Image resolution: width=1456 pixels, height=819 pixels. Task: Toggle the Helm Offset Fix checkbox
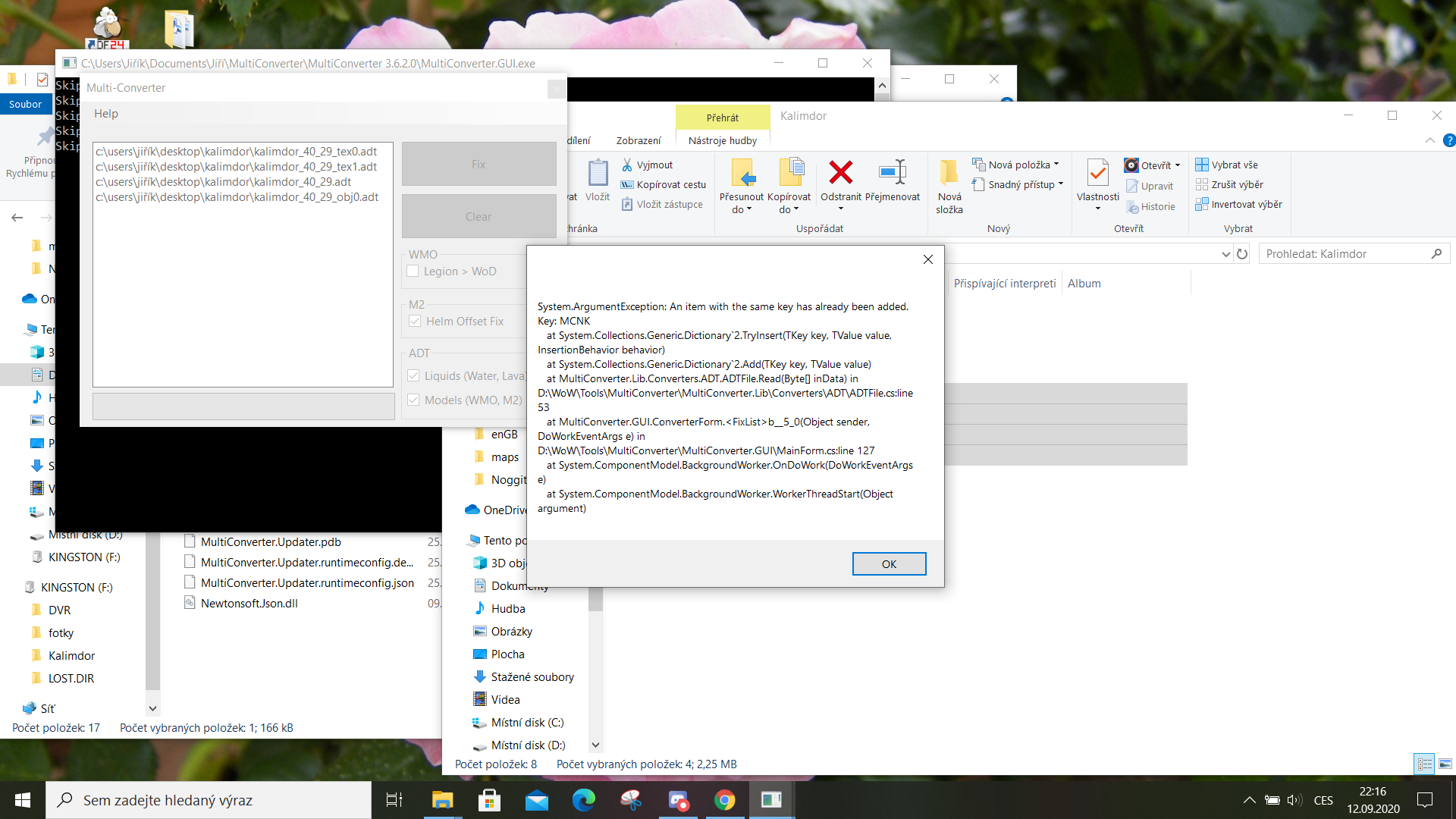(415, 322)
